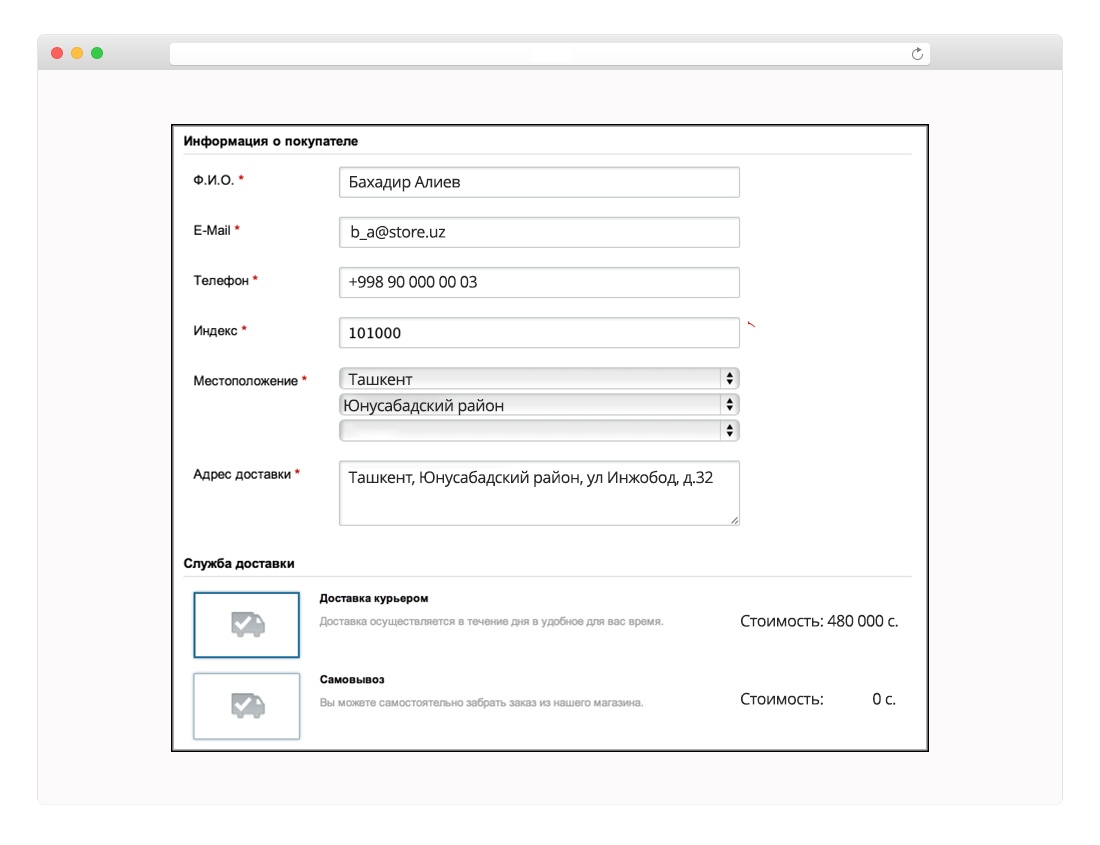This screenshot has height=845, width=1100.
Task: Click the yellow minimize window button
Action: pyautogui.click(x=77, y=53)
